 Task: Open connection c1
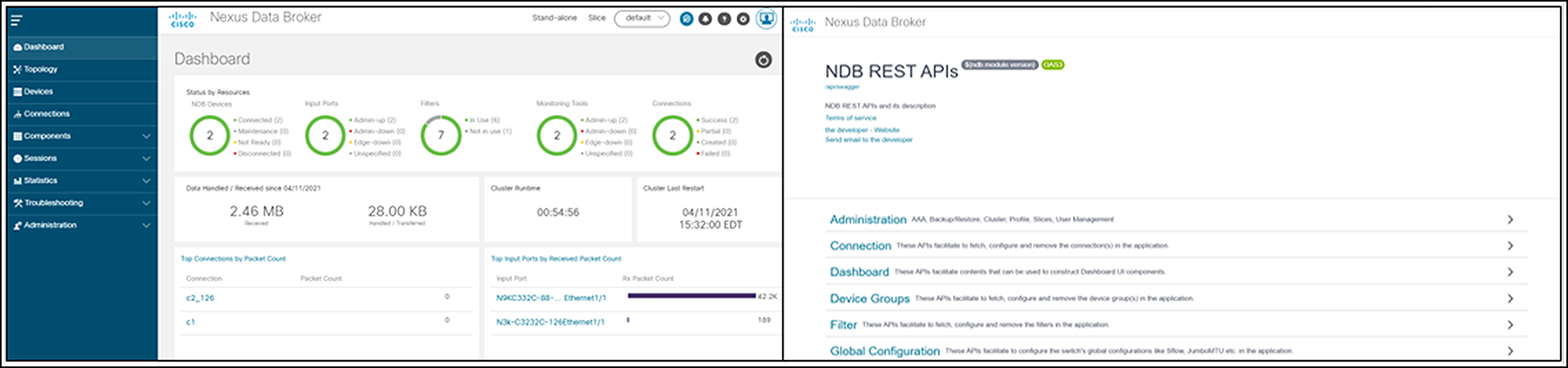tap(190, 322)
